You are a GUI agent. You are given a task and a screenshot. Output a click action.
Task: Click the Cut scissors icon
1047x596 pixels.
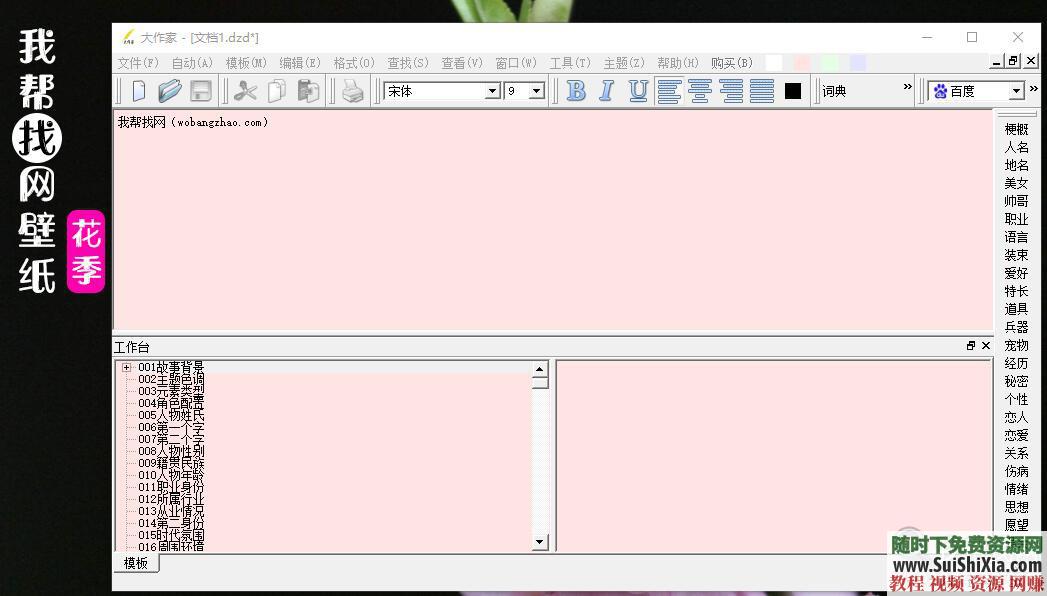246,91
